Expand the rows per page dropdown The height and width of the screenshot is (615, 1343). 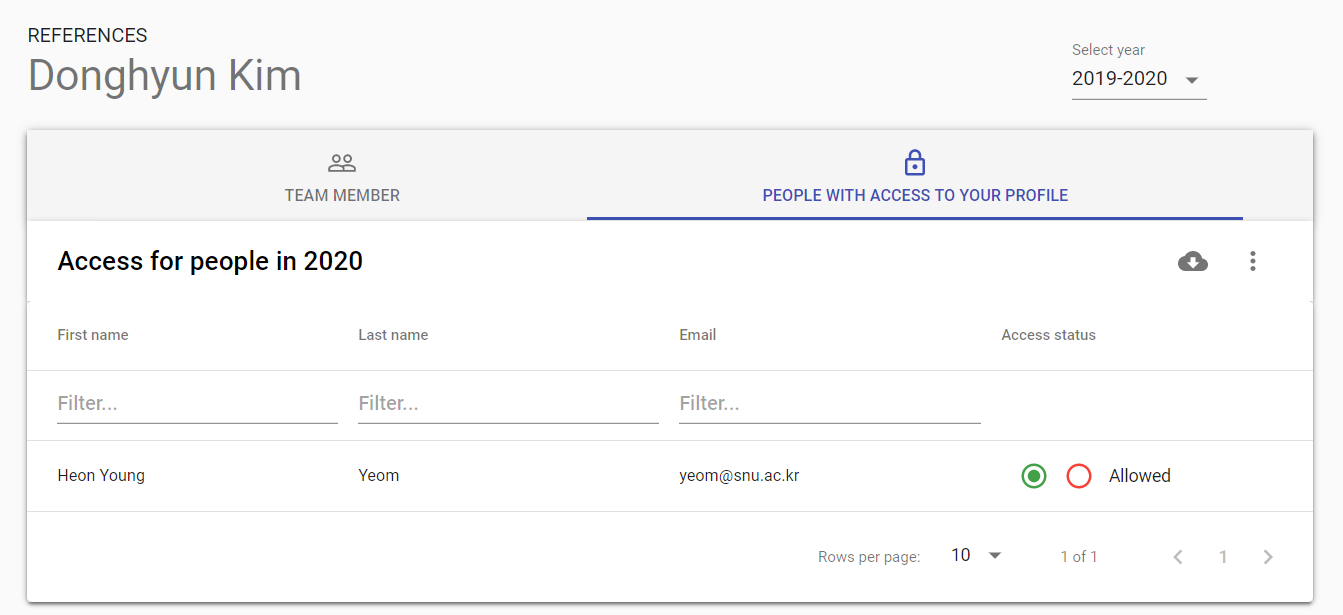click(976, 556)
